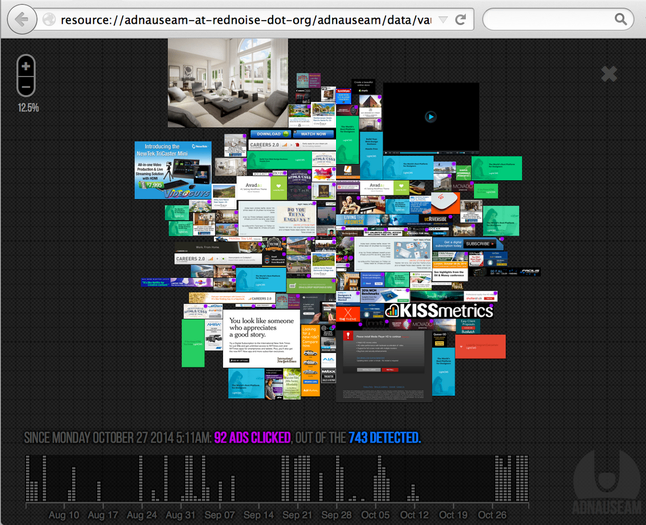Click the globe site identity icon
Viewport: 646px width, 525px height.
(49, 19)
